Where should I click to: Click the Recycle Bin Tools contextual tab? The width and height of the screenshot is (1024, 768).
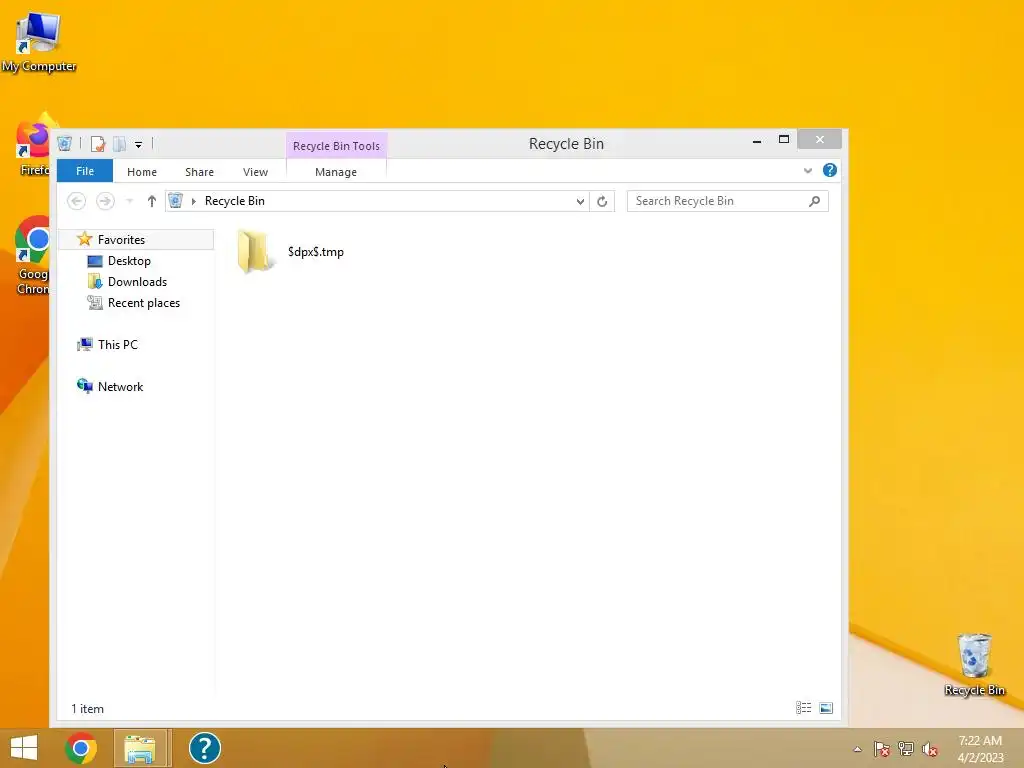tap(336, 146)
